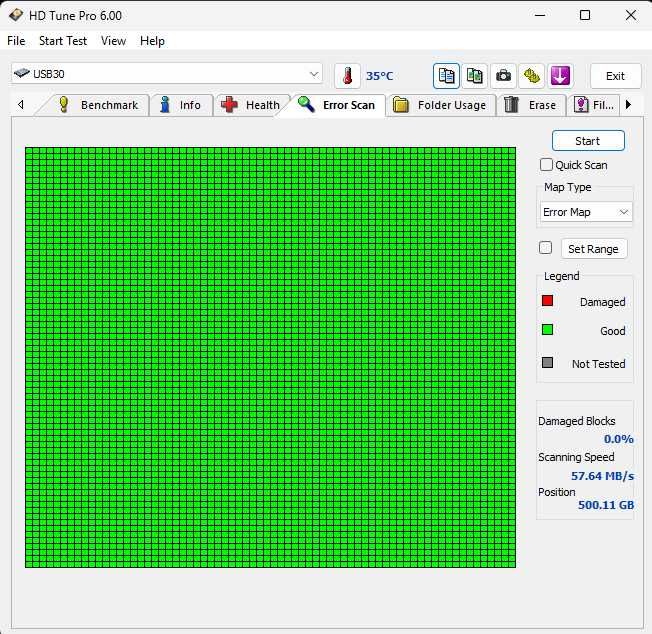Click the red Damaged legend swatch
Image resolution: width=652 pixels, height=634 pixels.
click(x=547, y=301)
